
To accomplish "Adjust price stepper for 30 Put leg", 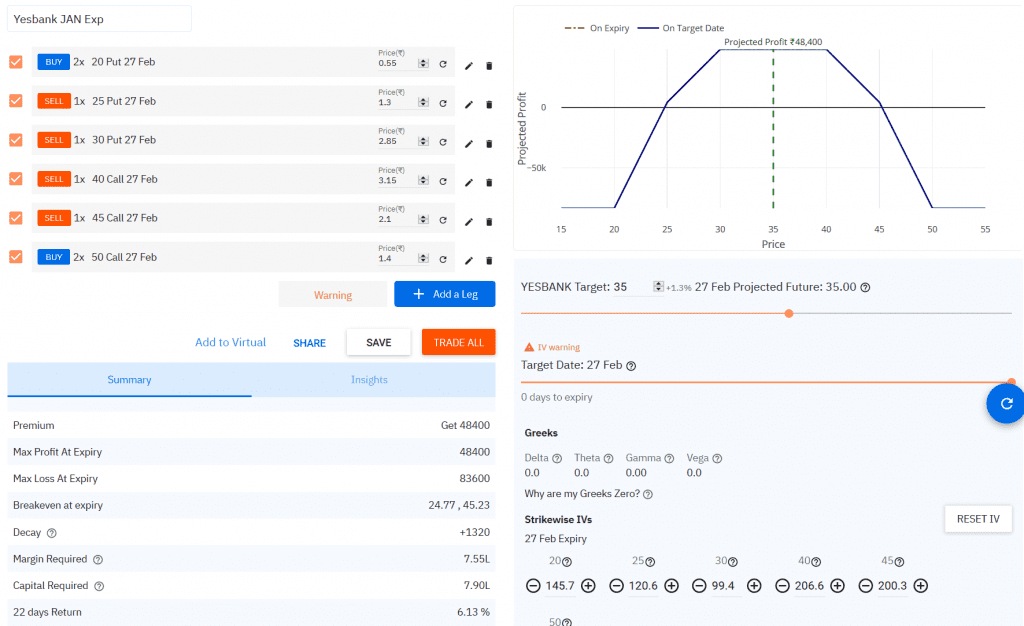I will point(423,141).
